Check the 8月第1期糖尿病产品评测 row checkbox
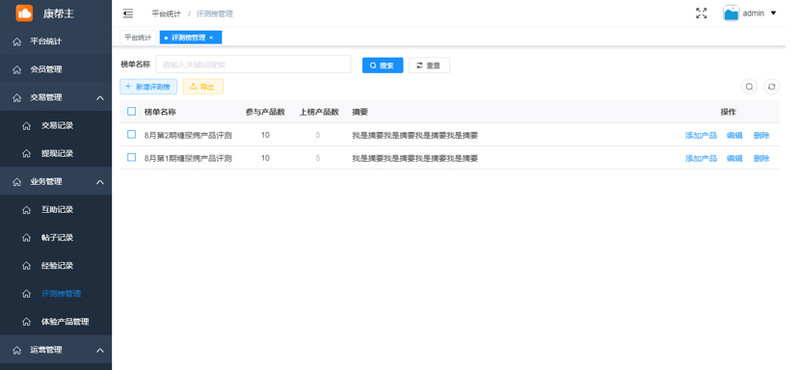800x370 pixels. tap(132, 157)
